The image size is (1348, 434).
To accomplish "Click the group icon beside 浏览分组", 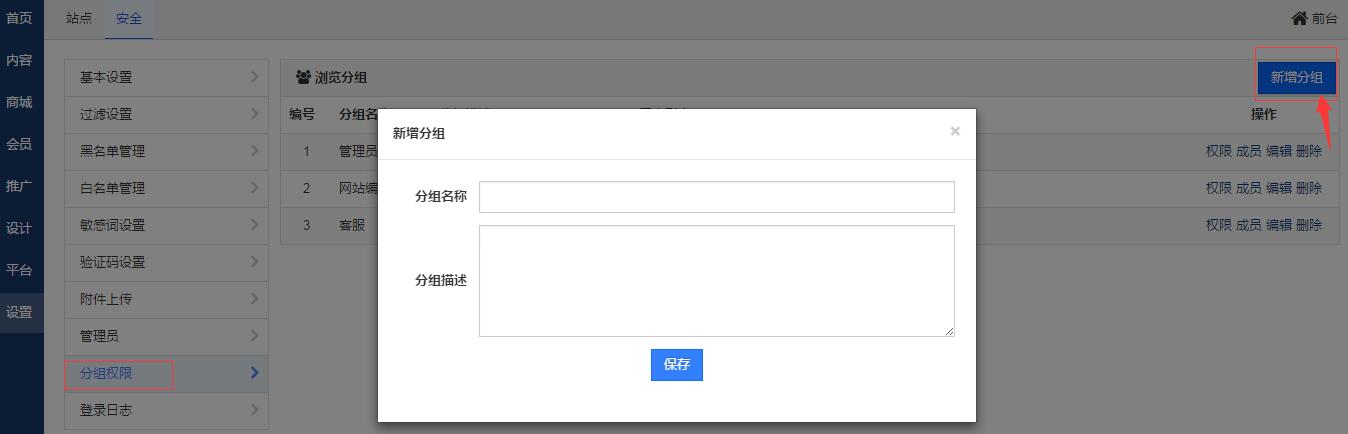I will pyautogui.click(x=303, y=77).
